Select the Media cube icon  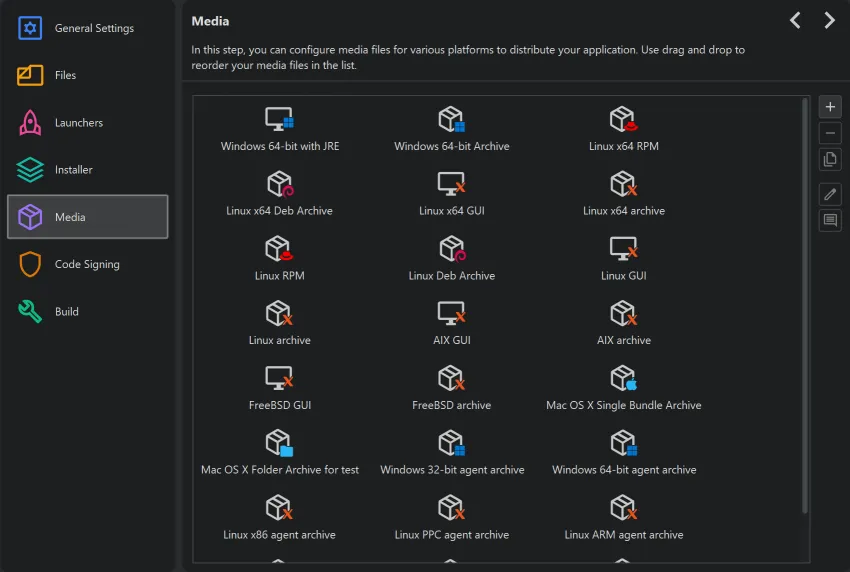(x=30, y=217)
